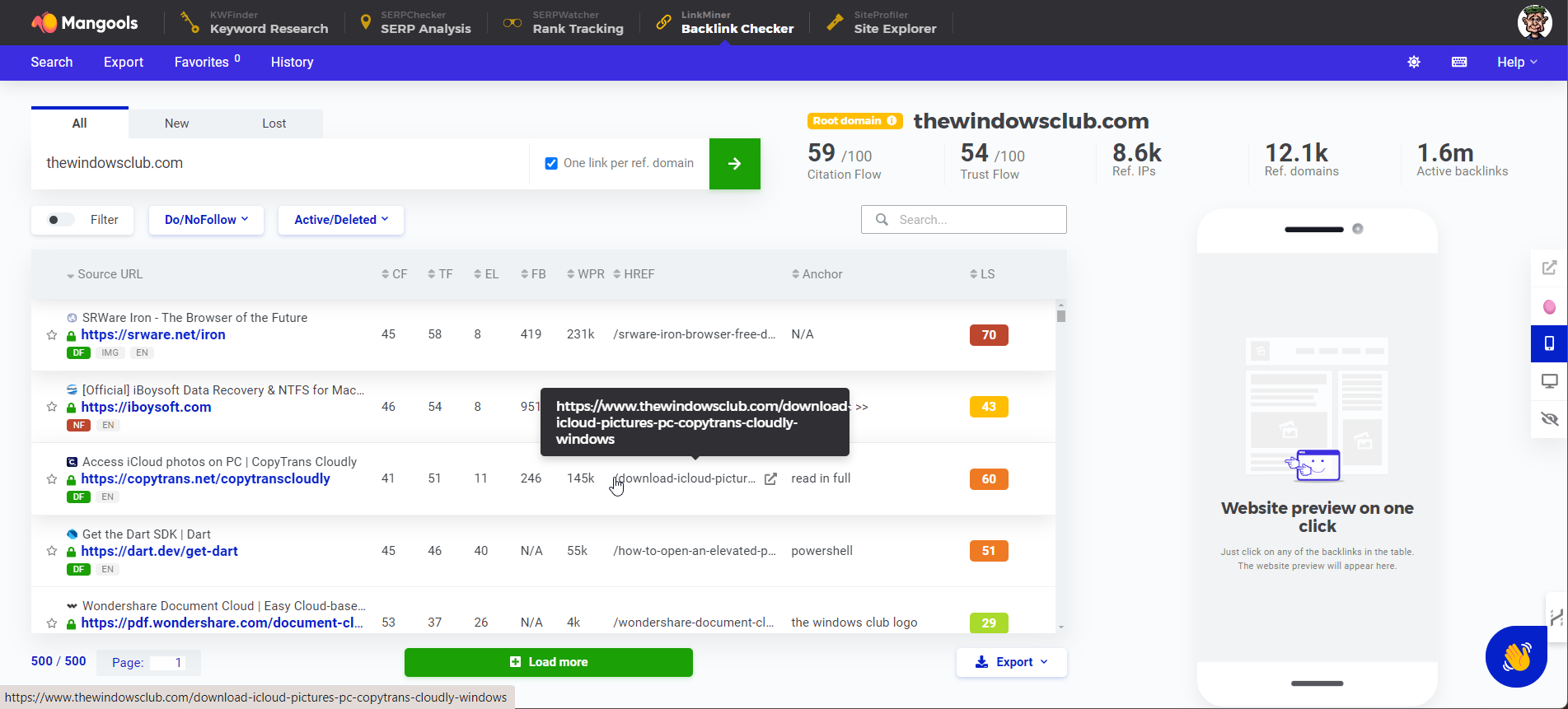
Task: Open https://srware.net/iron link
Action: point(153,335)
